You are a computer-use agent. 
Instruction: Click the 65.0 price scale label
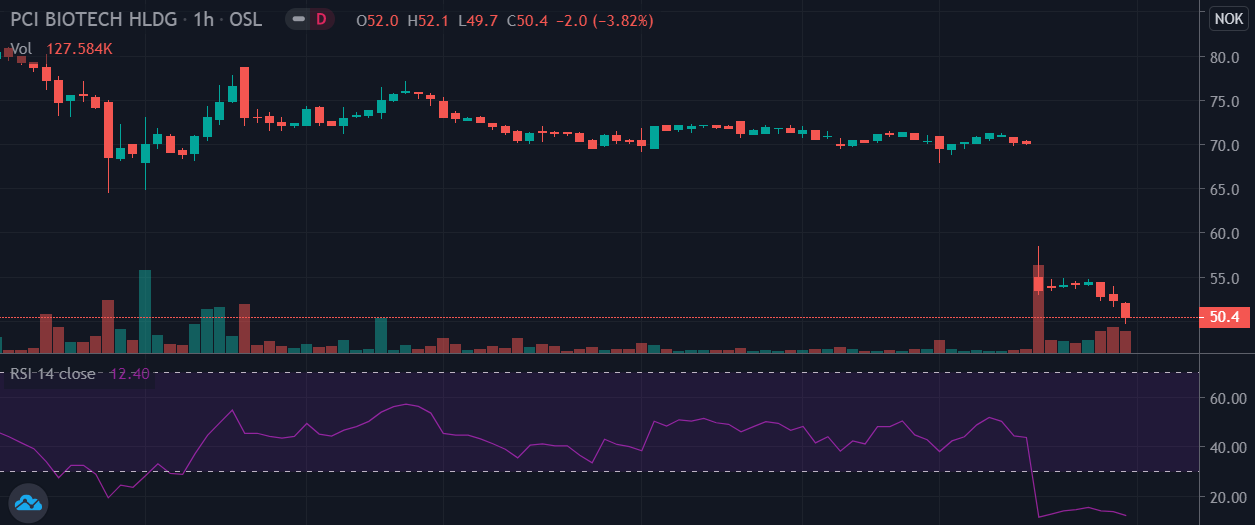pos(1225,190)
